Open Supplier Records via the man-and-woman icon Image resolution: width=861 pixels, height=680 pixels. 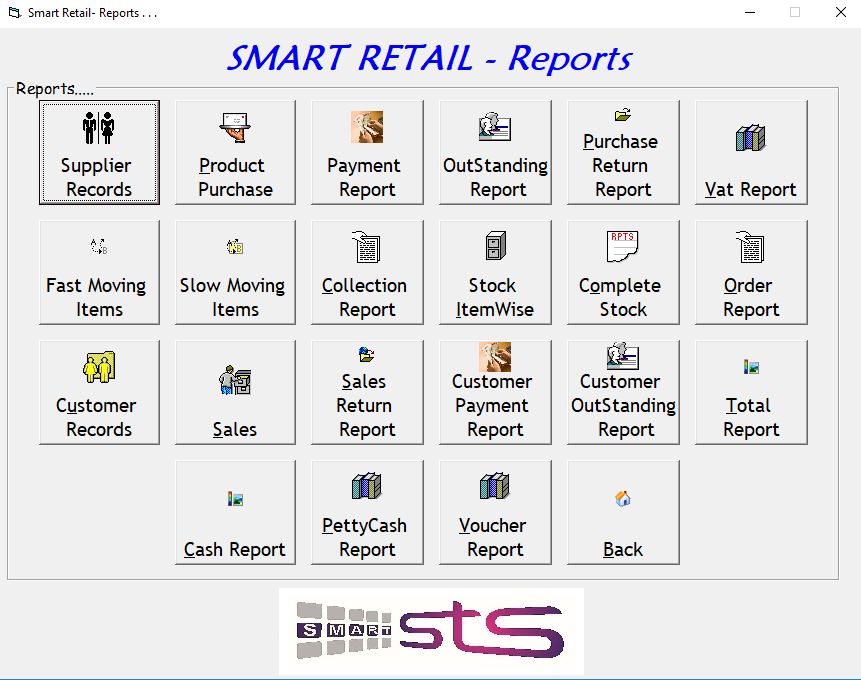99,127
